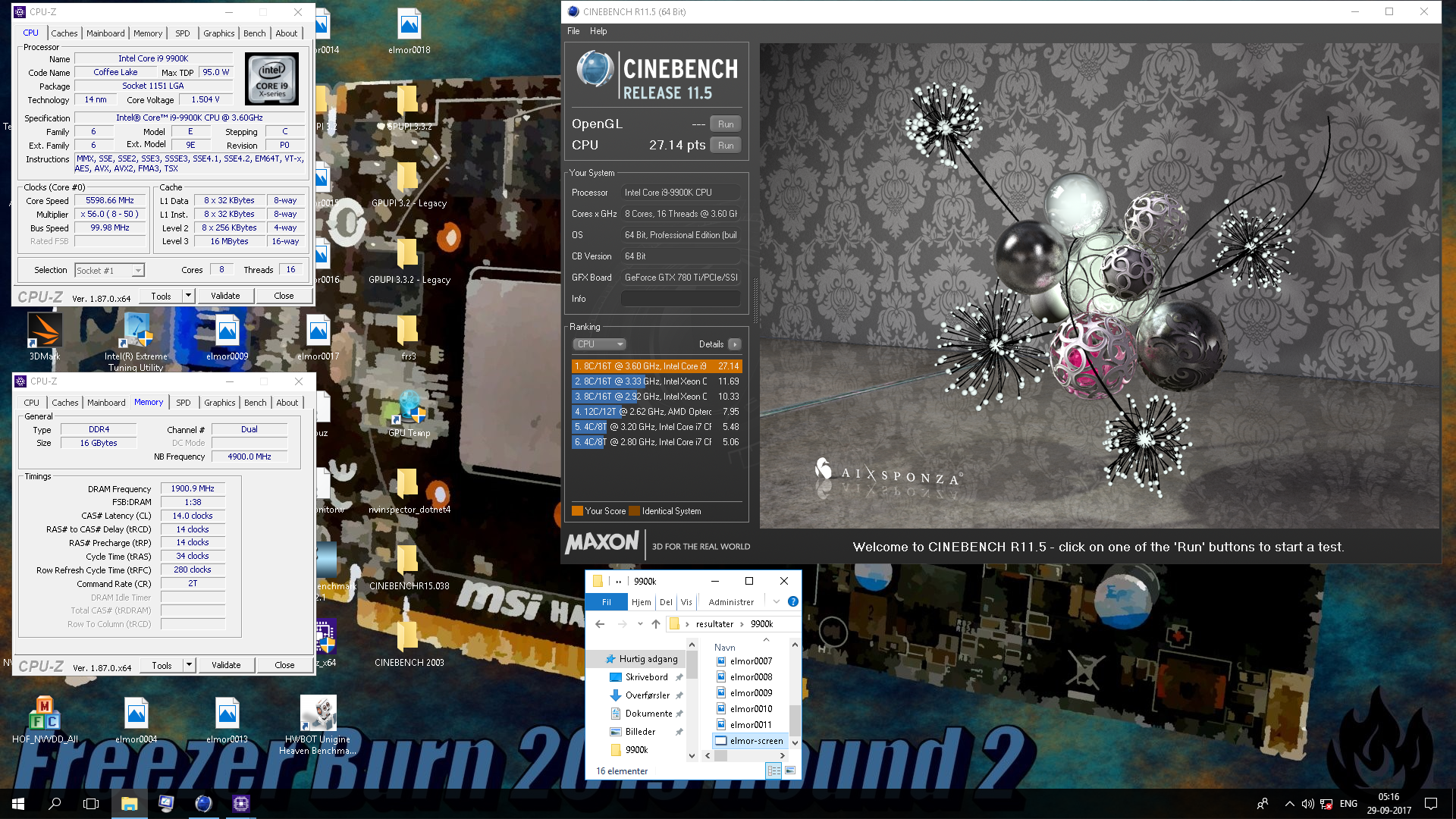
Task: Open the Cinebench Help menu
Action: (598, 31)
